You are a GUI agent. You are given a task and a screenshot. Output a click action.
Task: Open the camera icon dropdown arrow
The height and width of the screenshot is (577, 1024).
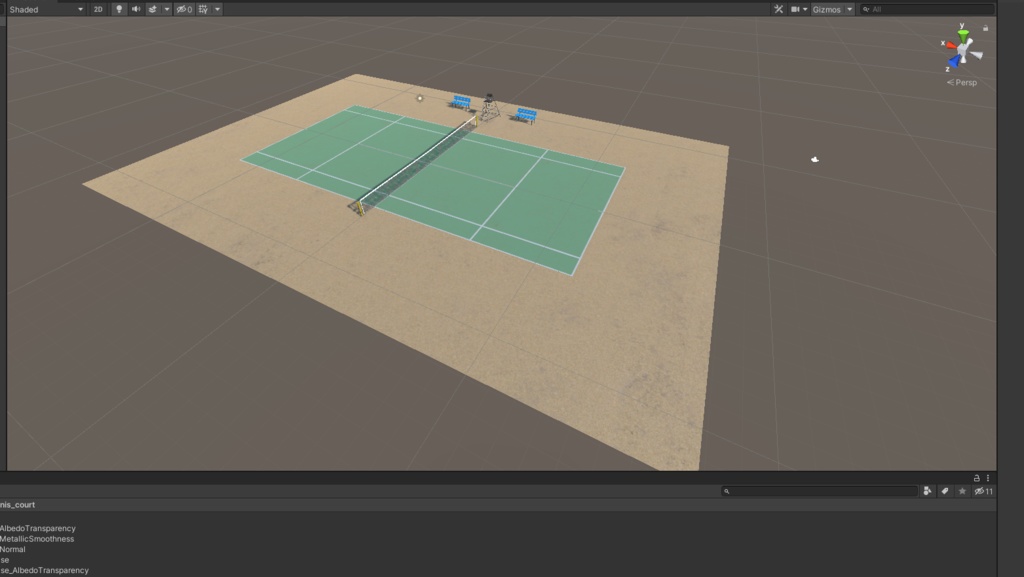point(804,8)
